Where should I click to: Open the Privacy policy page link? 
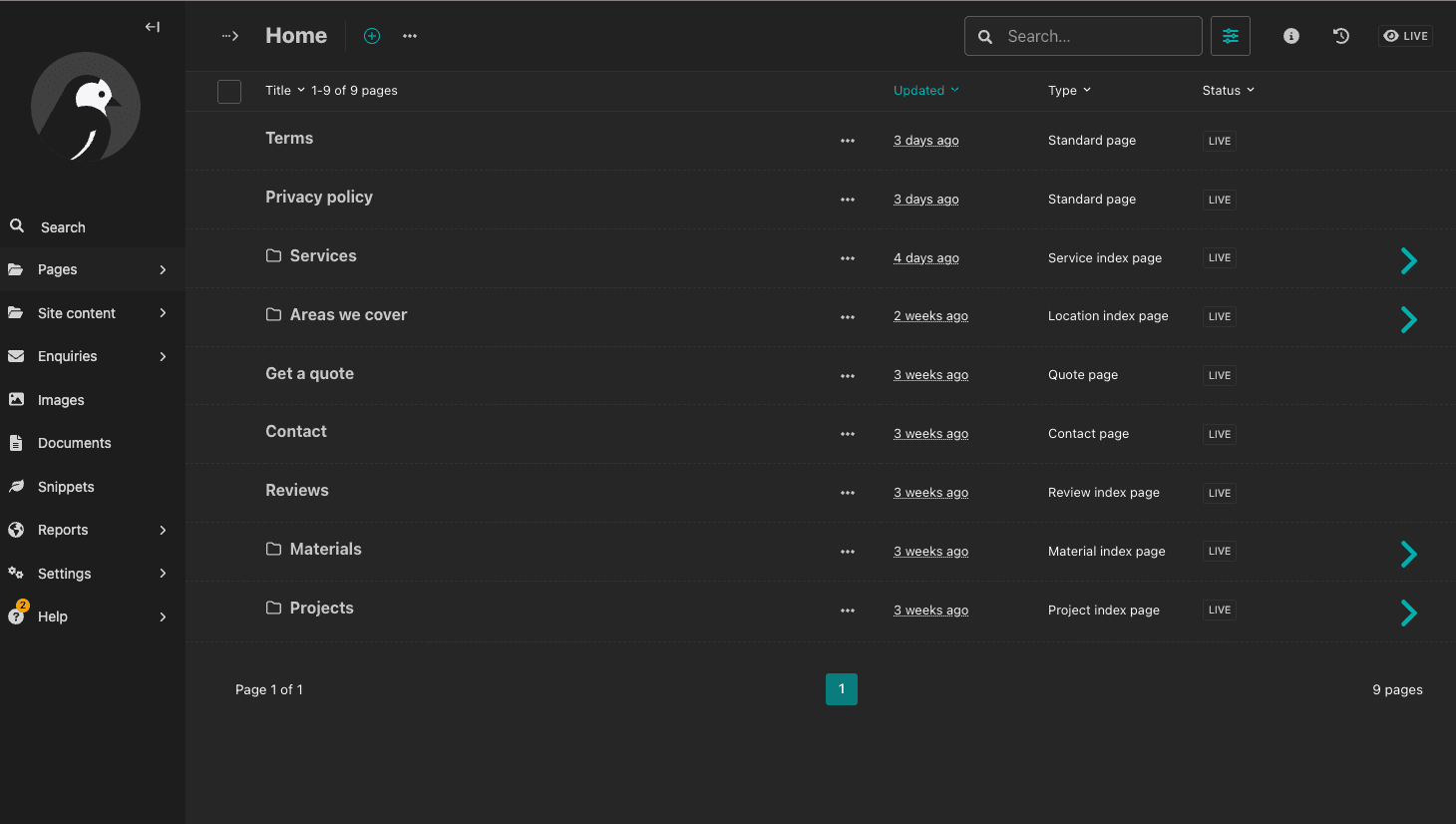tap(319, 198)
